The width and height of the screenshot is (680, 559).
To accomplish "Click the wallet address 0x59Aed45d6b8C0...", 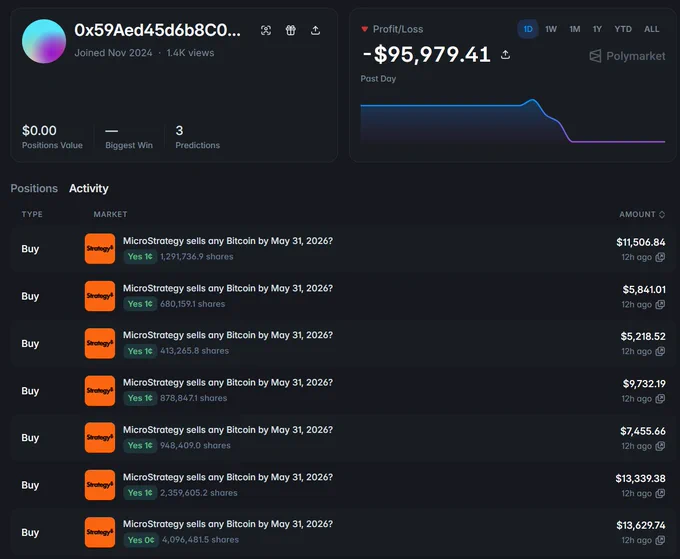I will (157, 30).
